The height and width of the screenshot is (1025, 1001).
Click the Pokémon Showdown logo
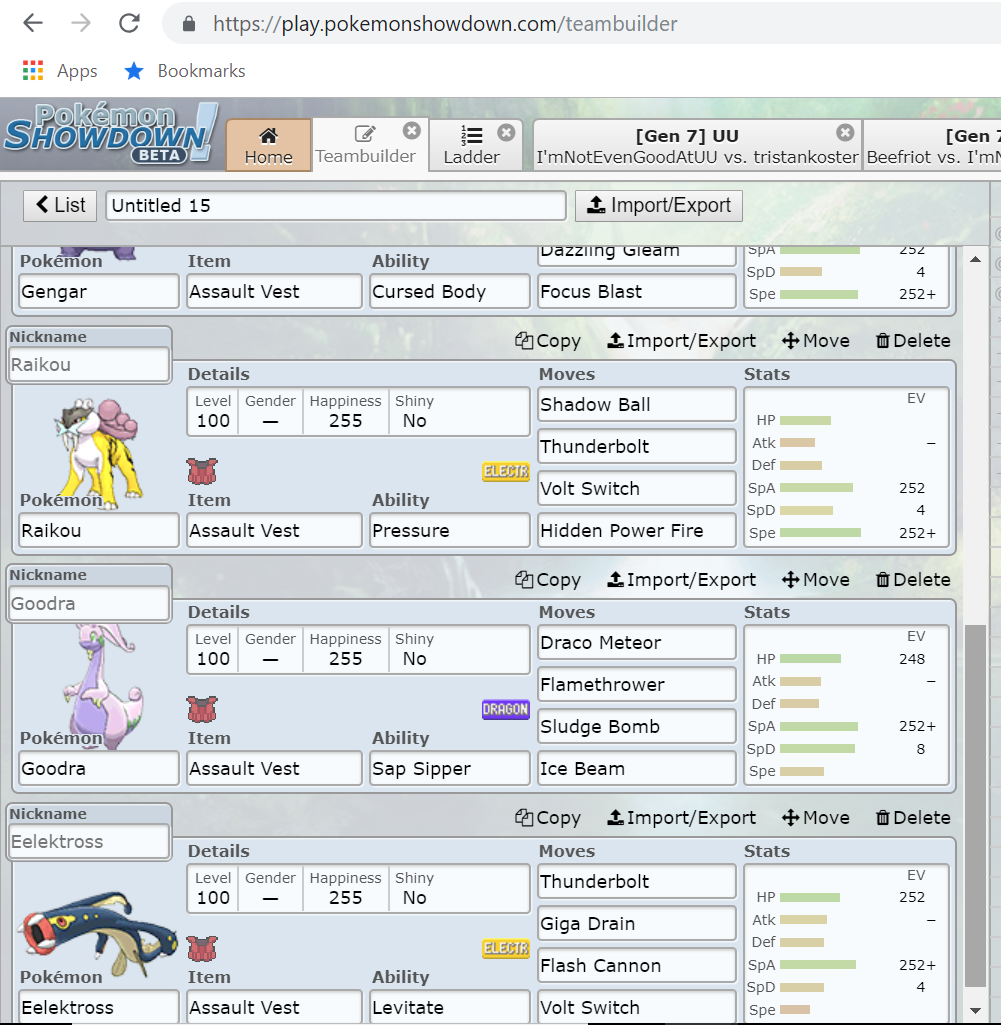click(x=111, y=133)
